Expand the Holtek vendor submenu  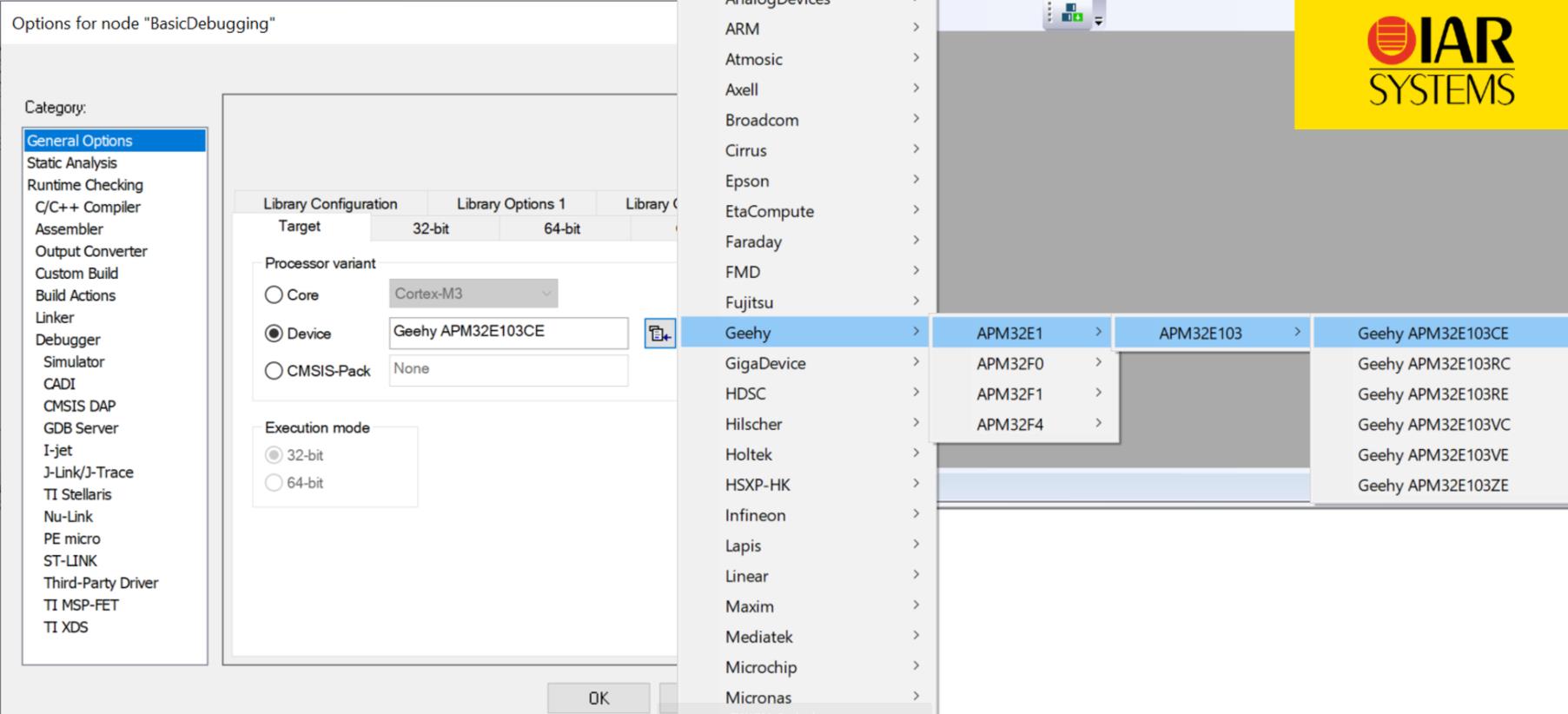[806, 454]
